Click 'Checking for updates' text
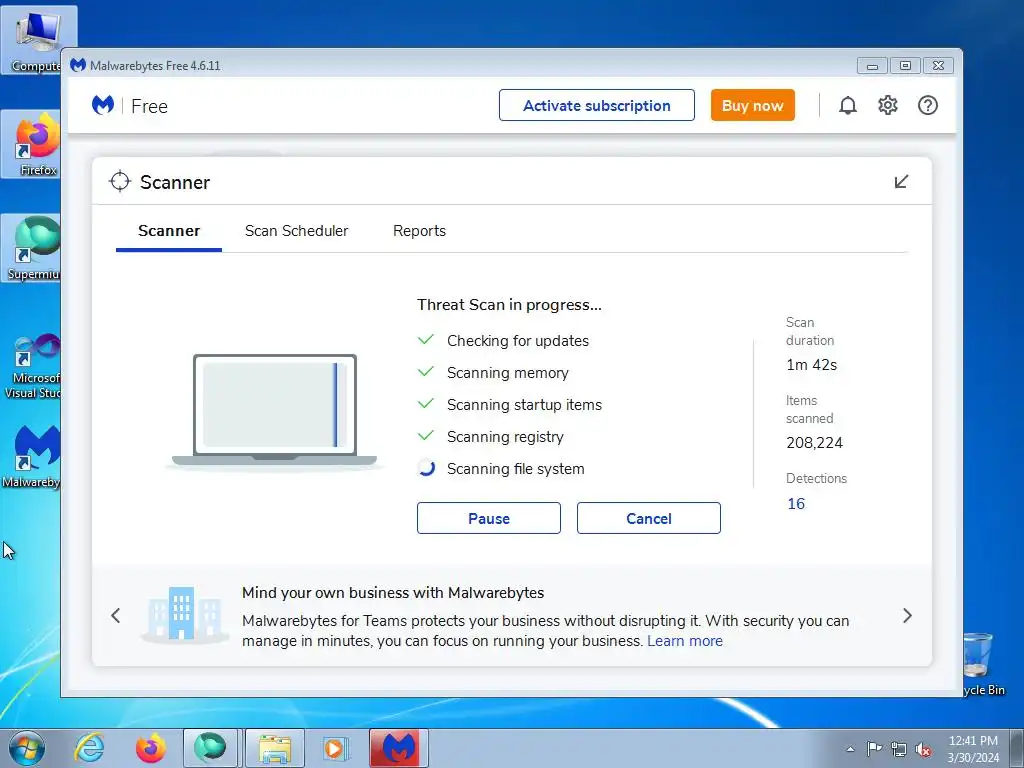This screenshot has height=768, width=1024. click(x=518, y=340)
